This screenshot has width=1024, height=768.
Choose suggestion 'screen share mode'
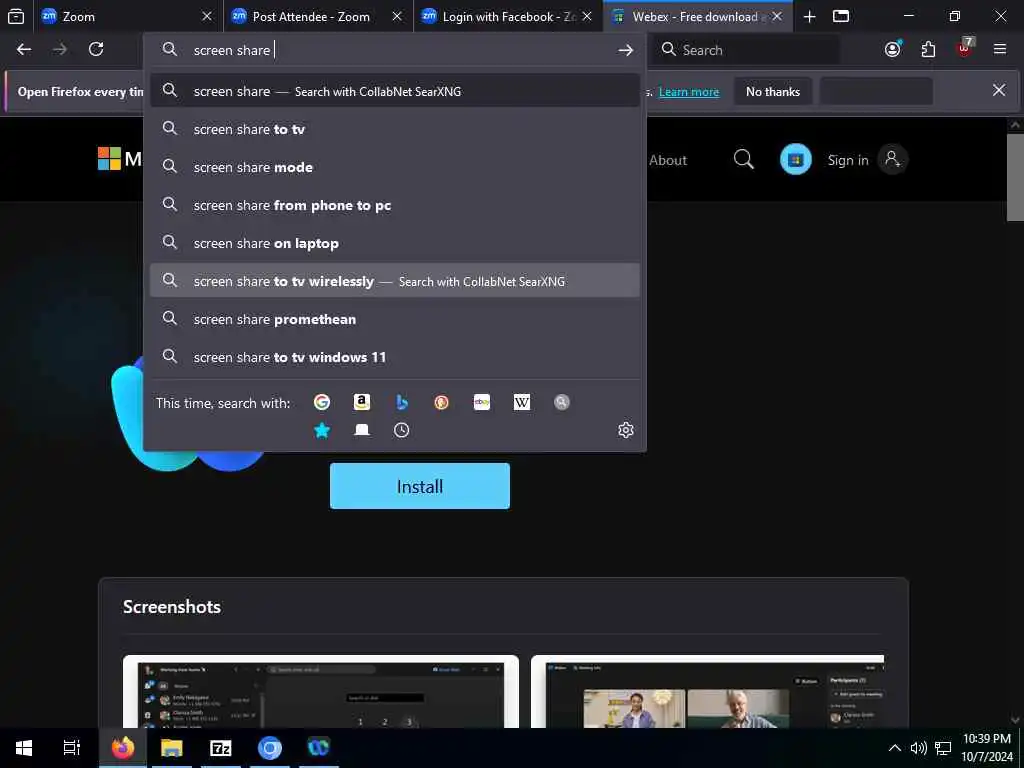[394, 167]
